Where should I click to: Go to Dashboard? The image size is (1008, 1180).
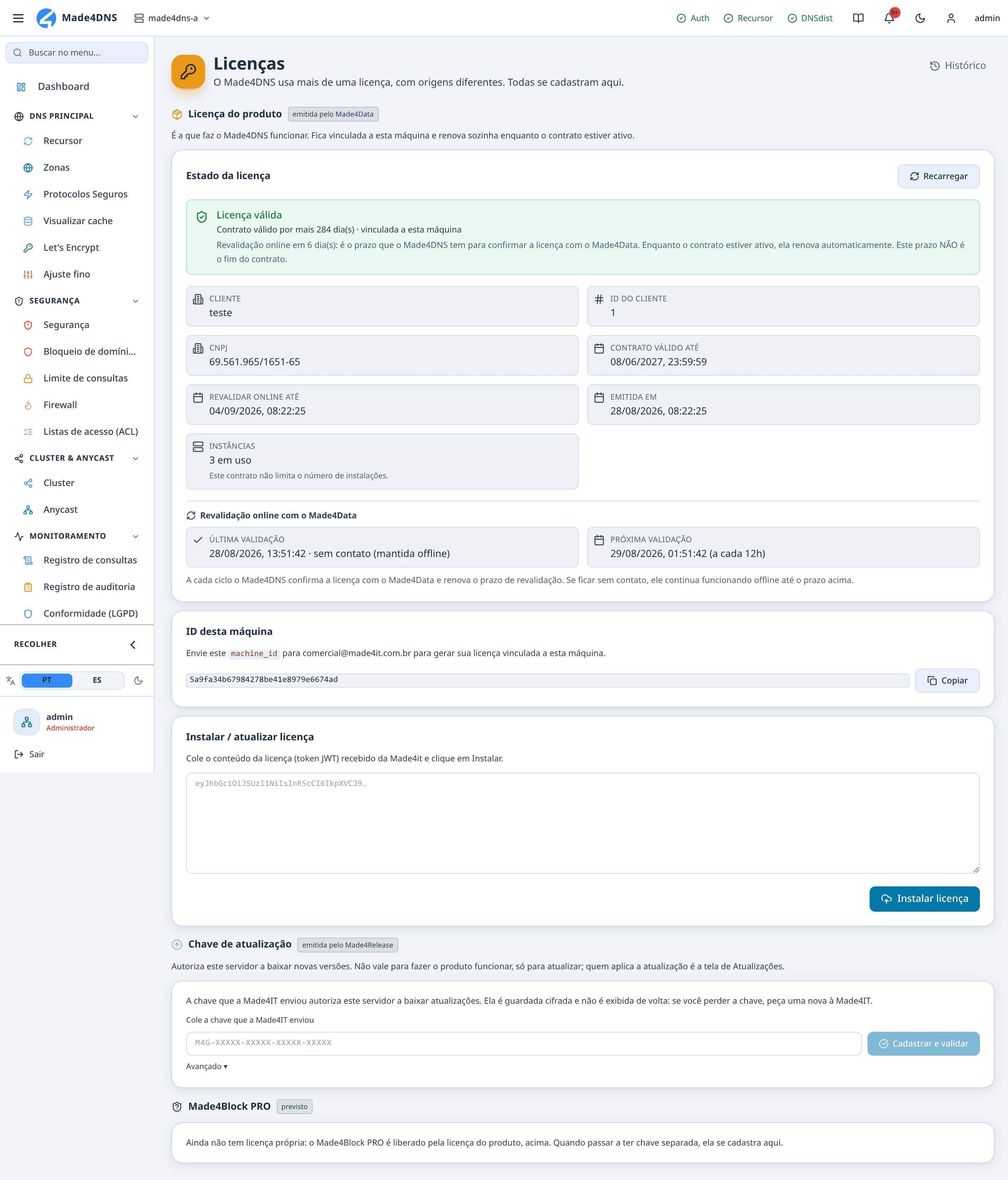(x=77, y=86)
